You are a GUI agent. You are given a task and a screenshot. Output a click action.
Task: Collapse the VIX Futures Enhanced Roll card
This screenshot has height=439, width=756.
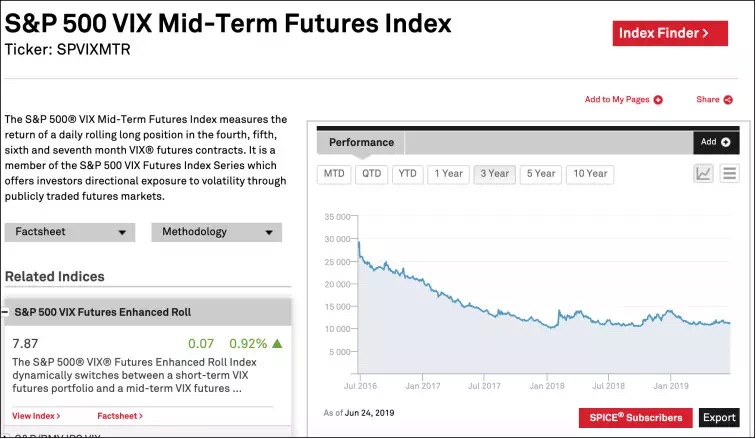(x=4, y=312)
